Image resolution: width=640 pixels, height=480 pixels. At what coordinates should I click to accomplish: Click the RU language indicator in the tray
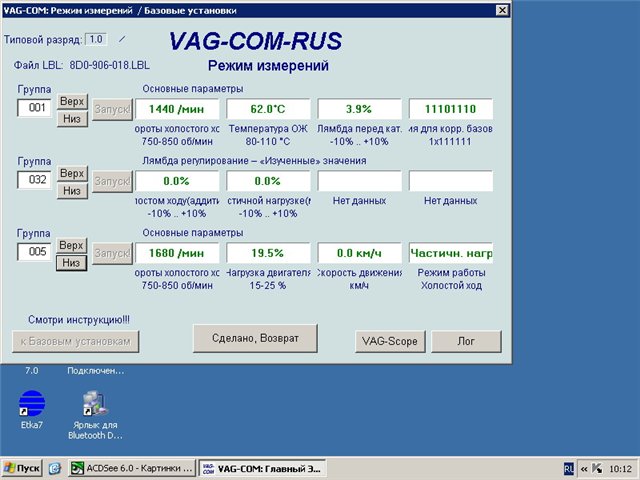568,469
